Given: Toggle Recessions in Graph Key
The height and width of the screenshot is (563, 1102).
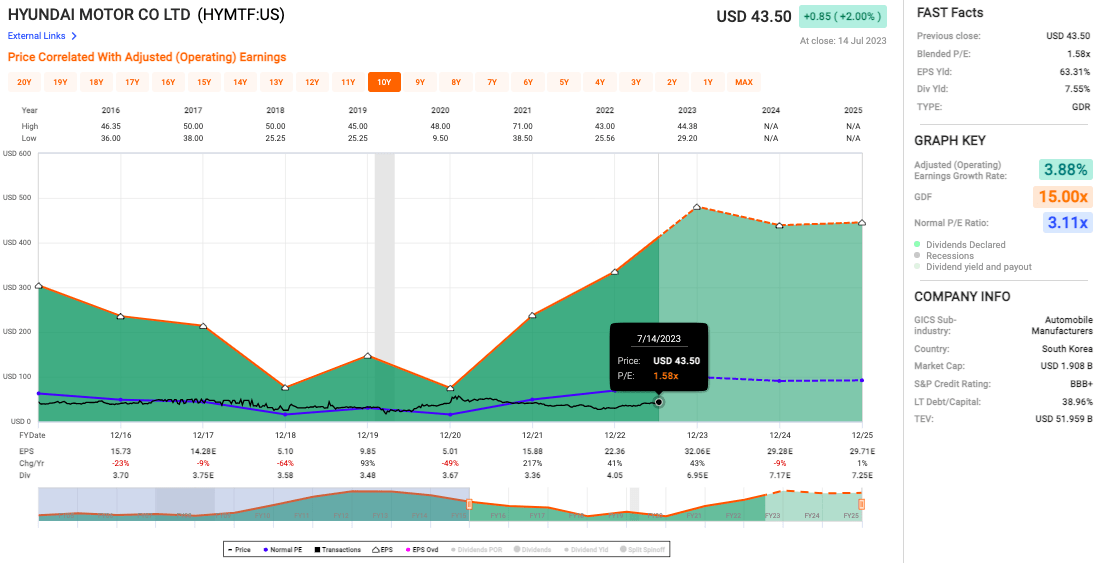Looking at the screenshot, I should (x=944, y=256).
